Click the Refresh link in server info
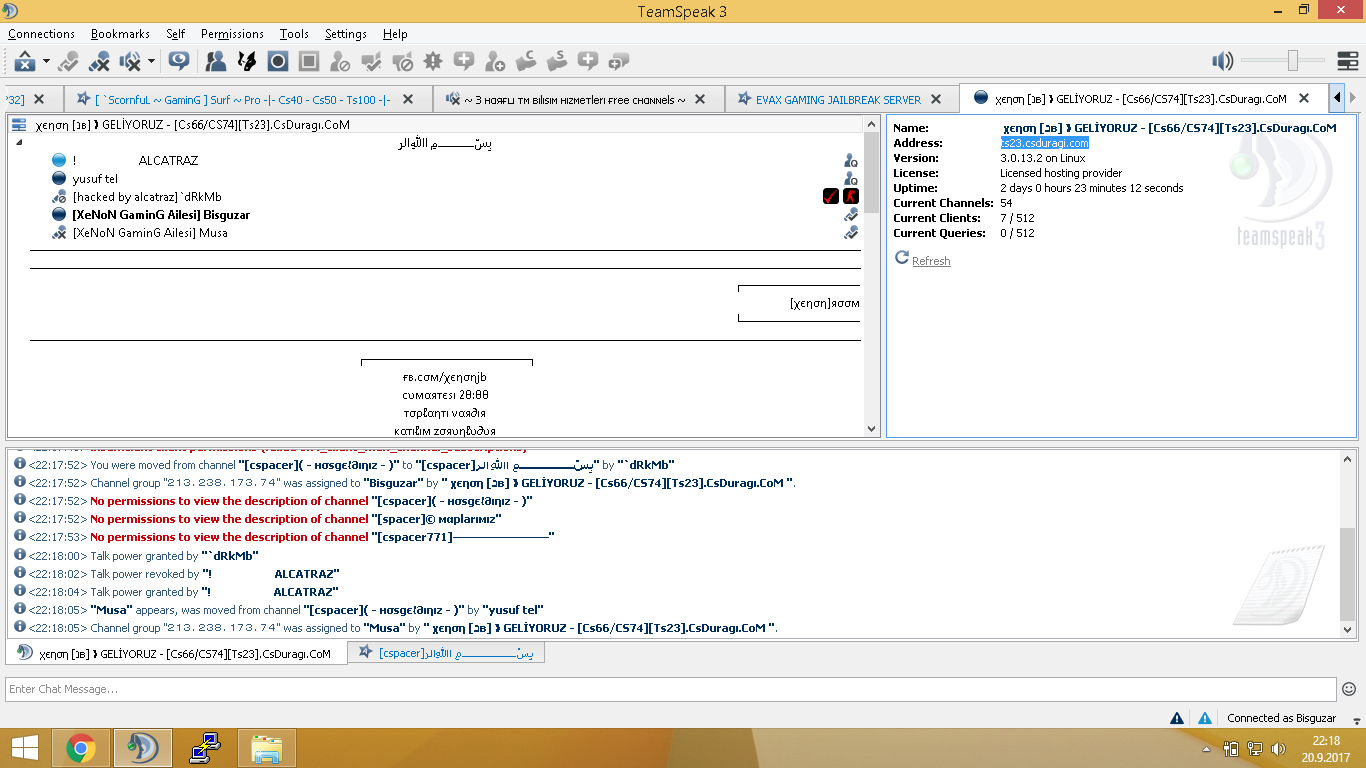The image size is (1366, 768). click(x=931, y=261)
